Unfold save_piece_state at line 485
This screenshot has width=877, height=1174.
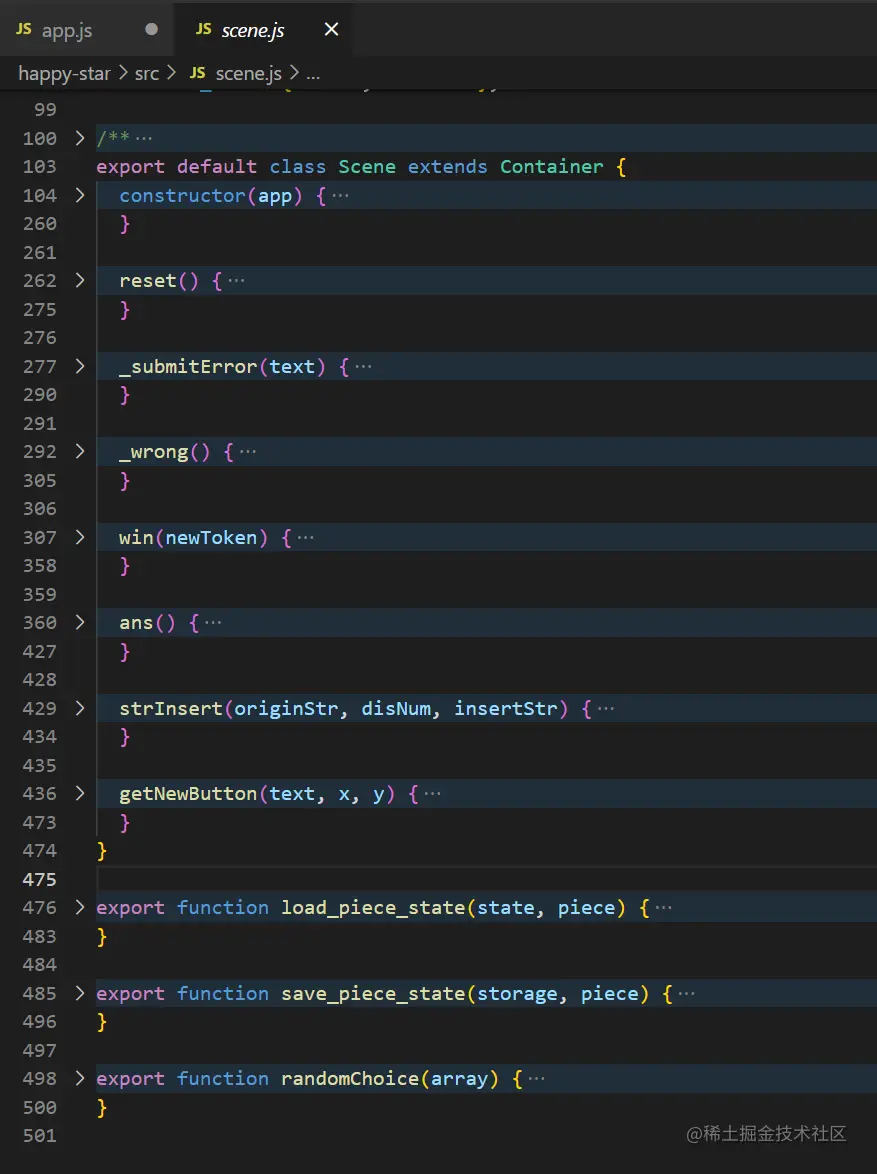tap(80, 994)
